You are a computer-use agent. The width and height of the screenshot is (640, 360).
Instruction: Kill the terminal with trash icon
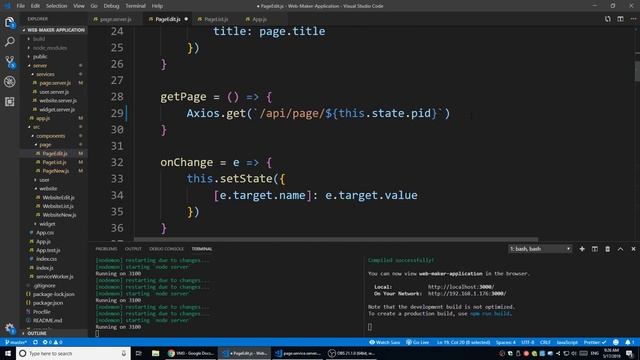pyautogui.click(x=607, y=249)
